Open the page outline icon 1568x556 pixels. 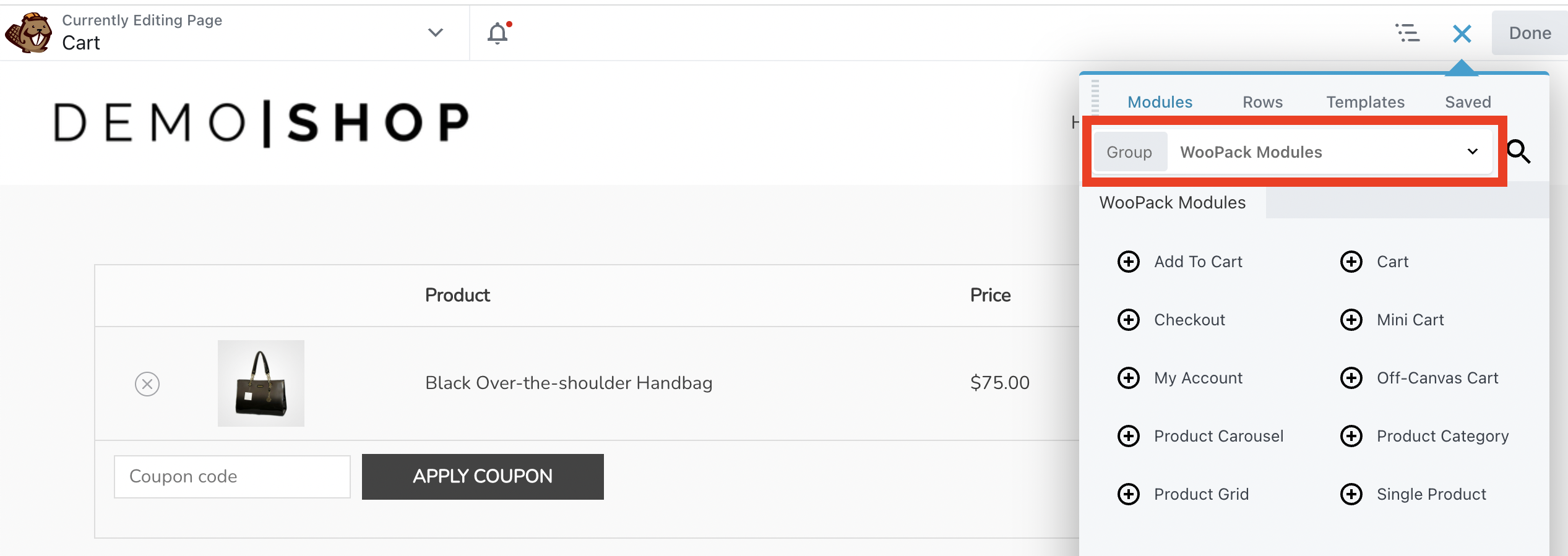point(1408,33)
